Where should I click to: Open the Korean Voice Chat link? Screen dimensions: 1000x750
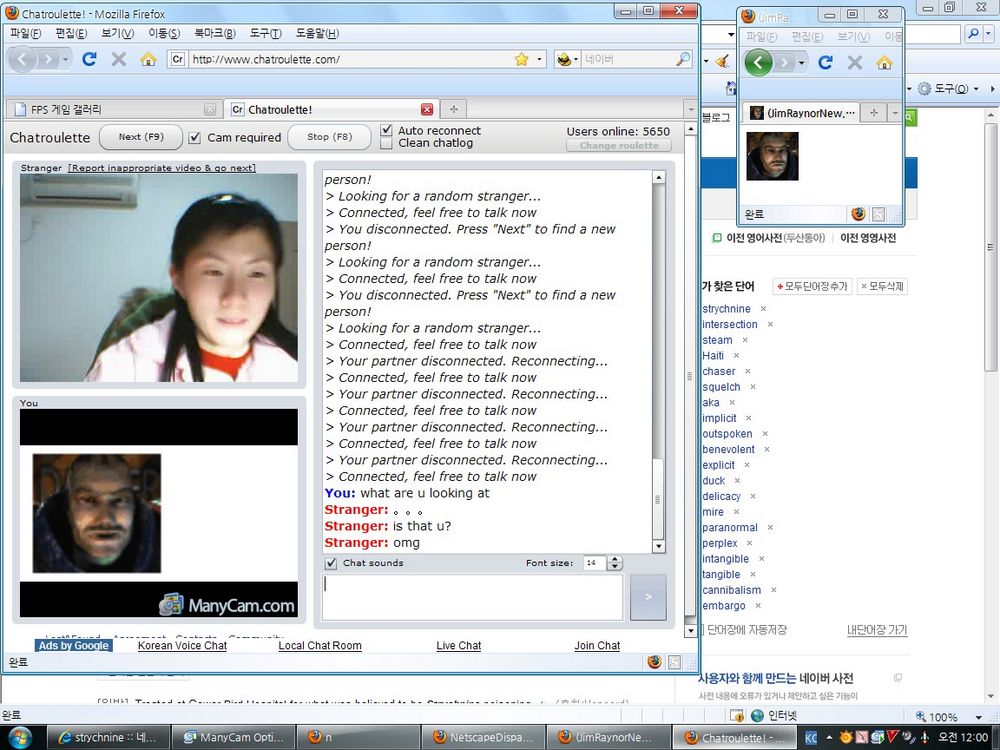point(182,646)
